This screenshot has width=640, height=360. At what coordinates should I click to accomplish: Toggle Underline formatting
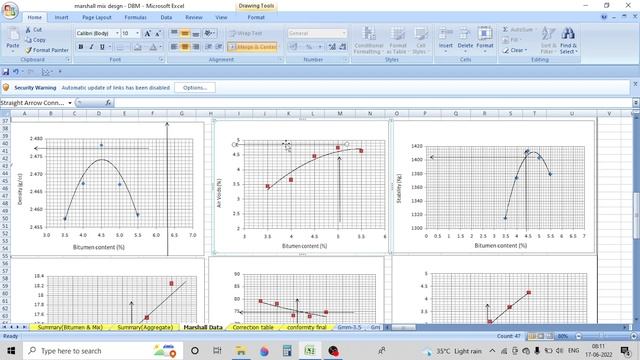tap(102, 47)
